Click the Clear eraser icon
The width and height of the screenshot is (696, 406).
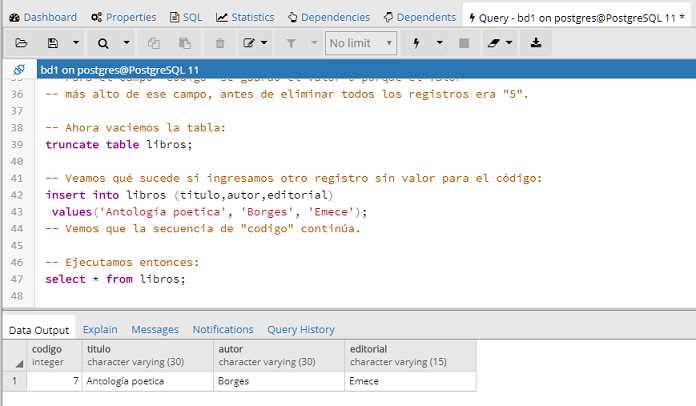[x=494, y=43]
